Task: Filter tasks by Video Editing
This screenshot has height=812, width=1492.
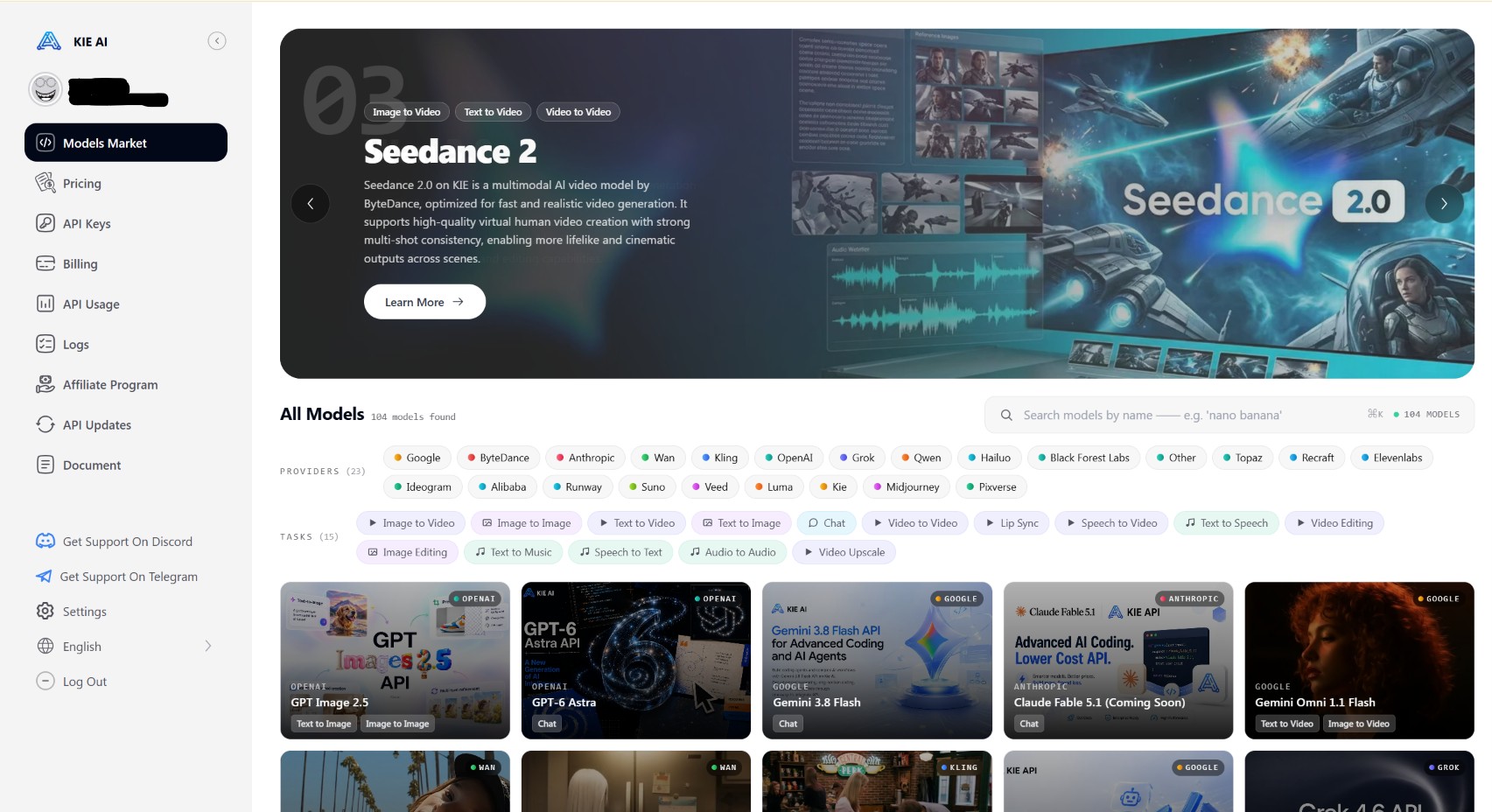Action: pyautogui.click(x=1334, y=523)
